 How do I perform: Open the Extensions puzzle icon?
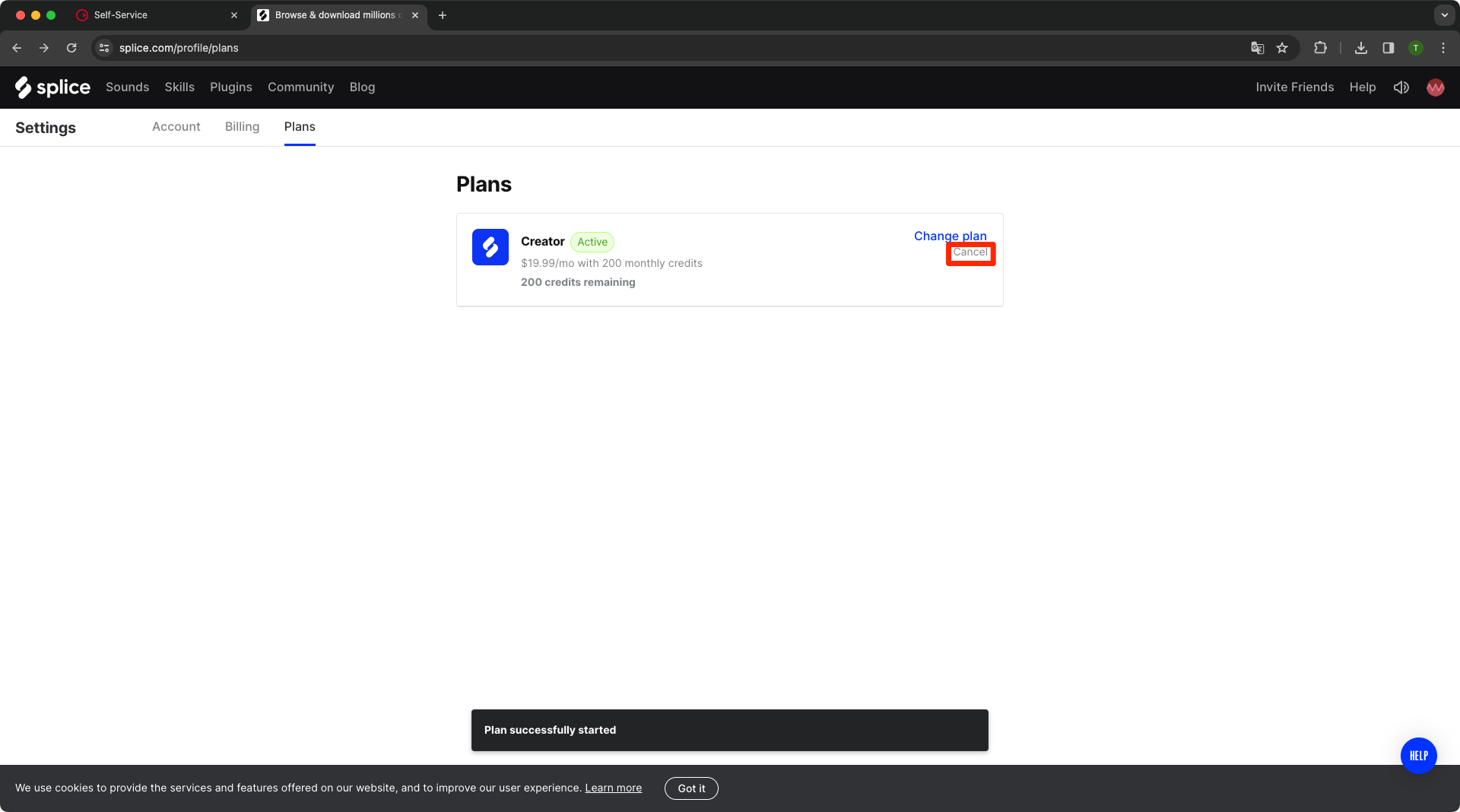coord(1320,48)
